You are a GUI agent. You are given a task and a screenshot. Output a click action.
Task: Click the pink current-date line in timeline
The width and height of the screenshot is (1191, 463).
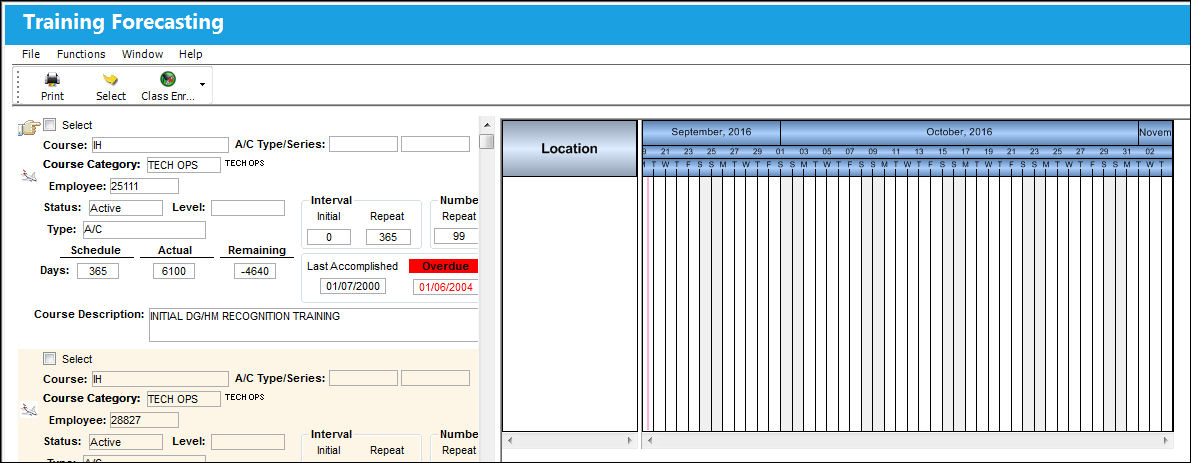tap(648, 304)
